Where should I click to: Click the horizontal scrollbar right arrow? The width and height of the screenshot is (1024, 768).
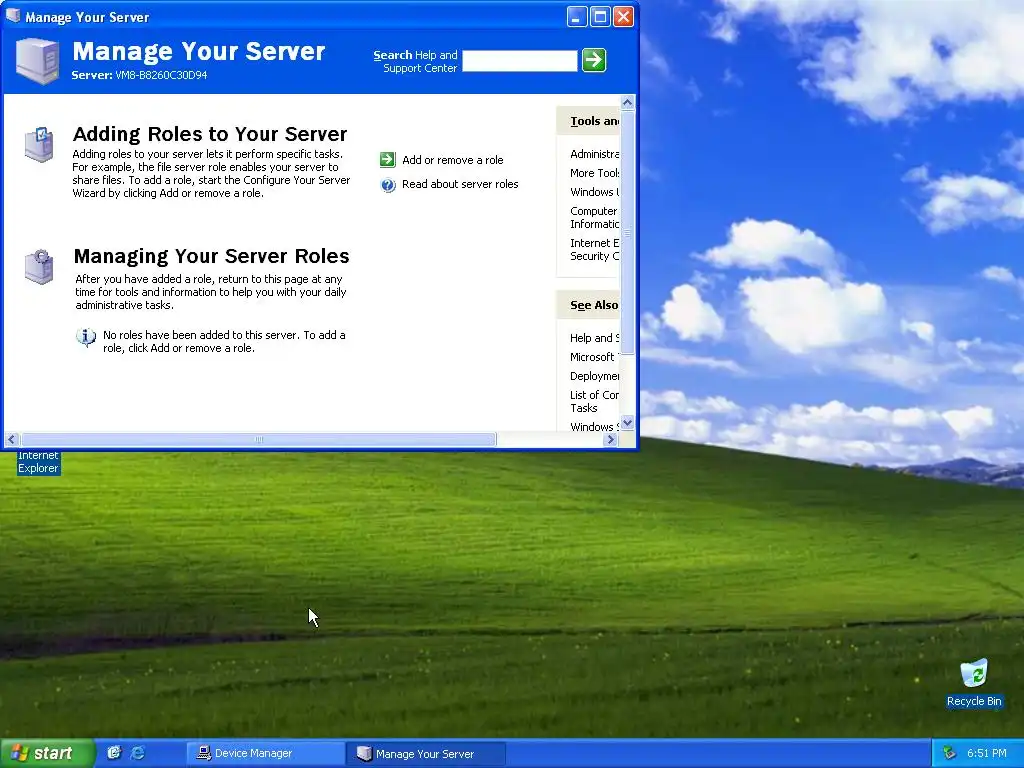point(611,440)
